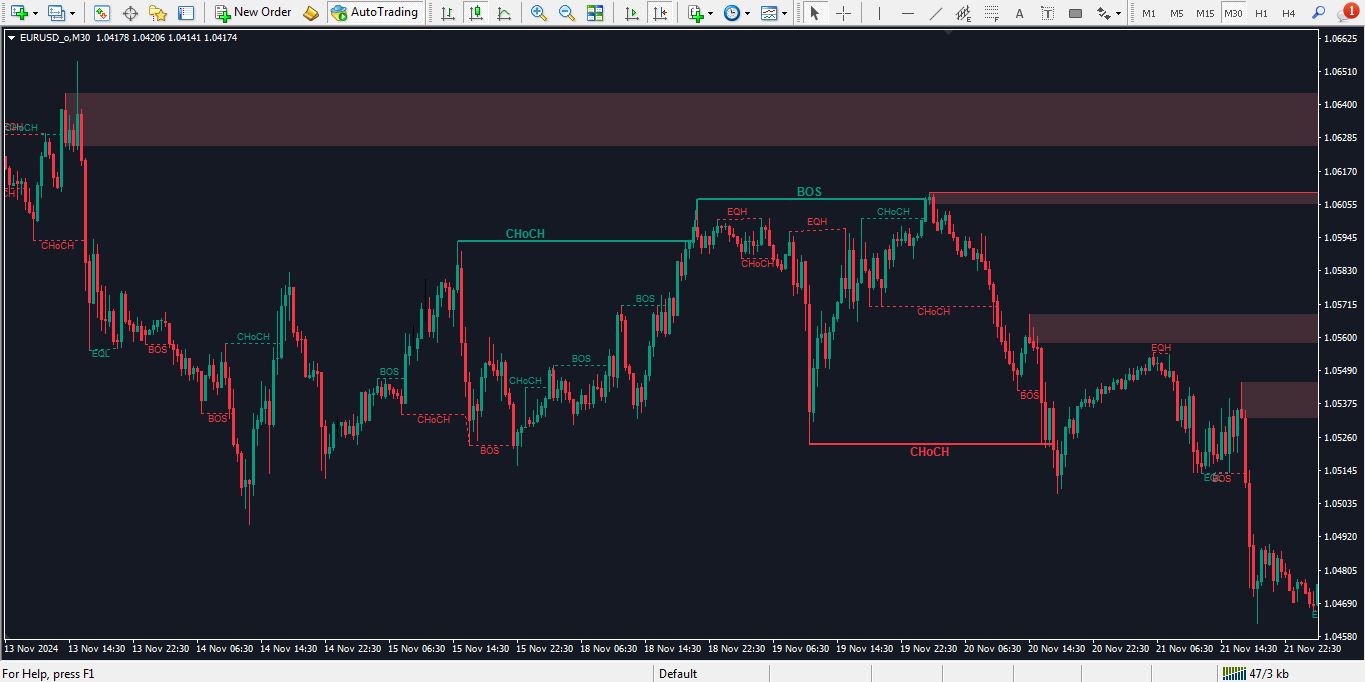The width and height of the screenshot is (1365, 682).
Task: Switch to the H1 timeframe
Action: [x=1261, y=13]
